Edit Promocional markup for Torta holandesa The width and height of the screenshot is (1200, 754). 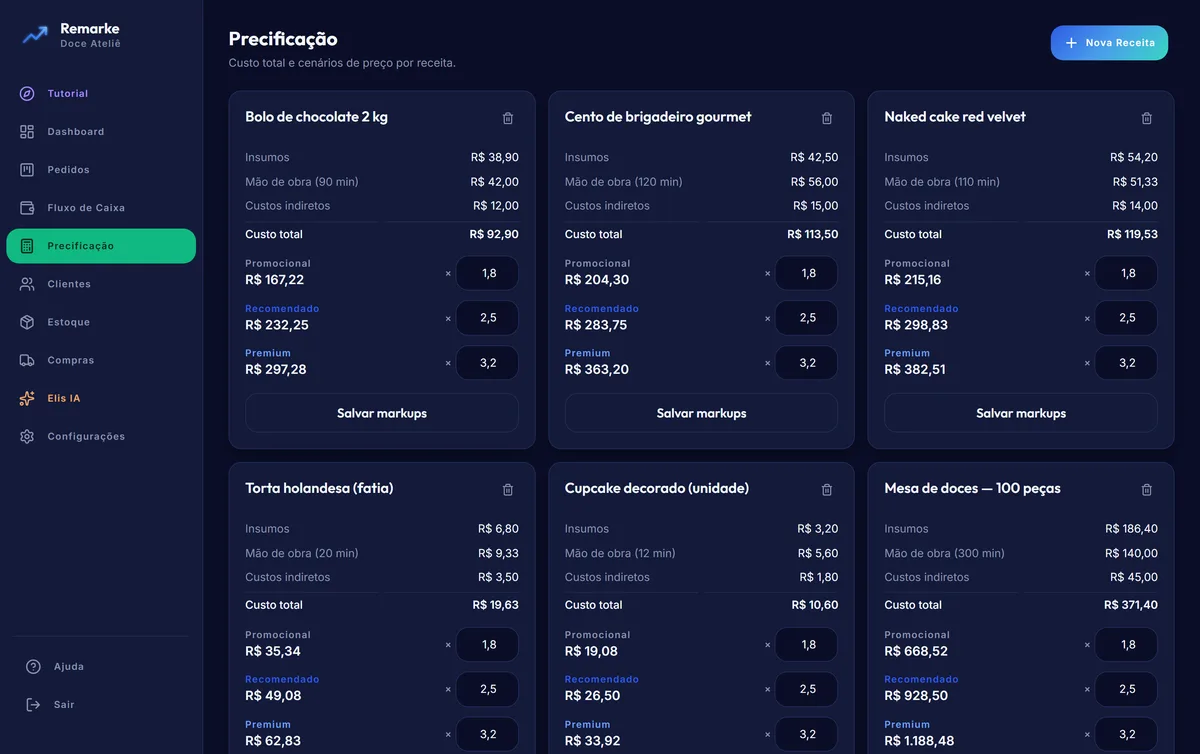488,645
